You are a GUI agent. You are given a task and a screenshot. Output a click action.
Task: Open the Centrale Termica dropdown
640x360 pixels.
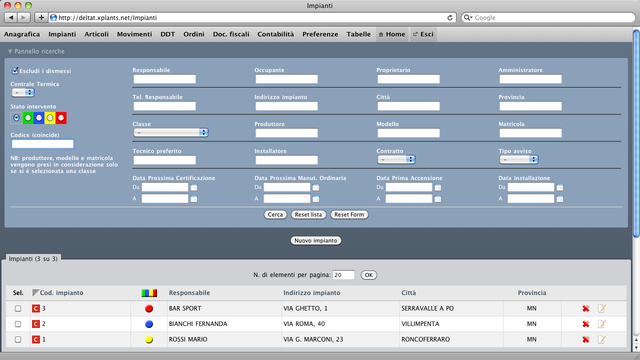[x=23, y=93]
